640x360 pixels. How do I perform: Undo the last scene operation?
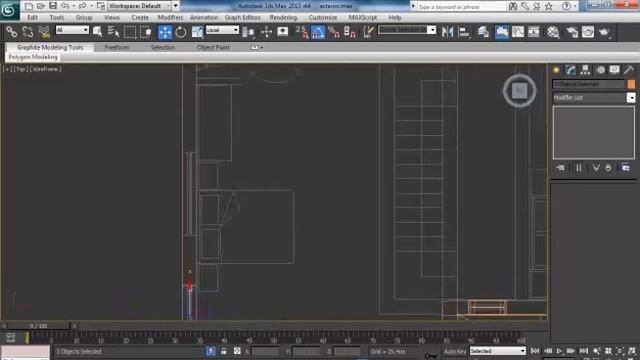pos(65,6)
